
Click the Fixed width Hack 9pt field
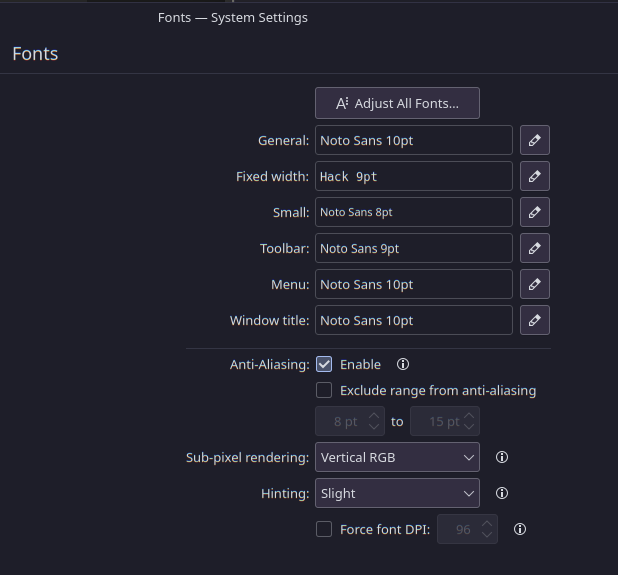pyautogui.click(x=414, y=177)
